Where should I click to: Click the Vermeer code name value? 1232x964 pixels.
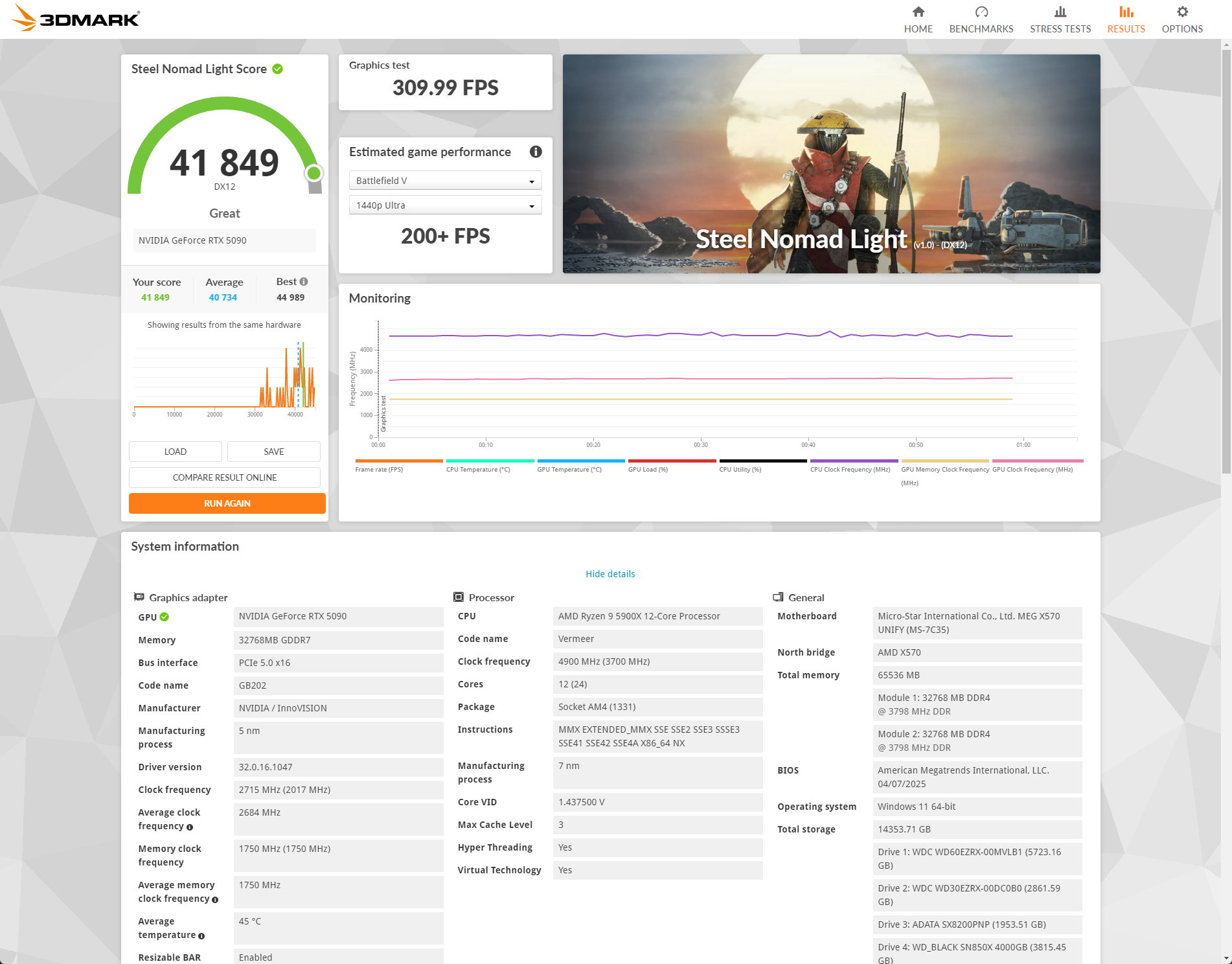(x=657, y=639)
